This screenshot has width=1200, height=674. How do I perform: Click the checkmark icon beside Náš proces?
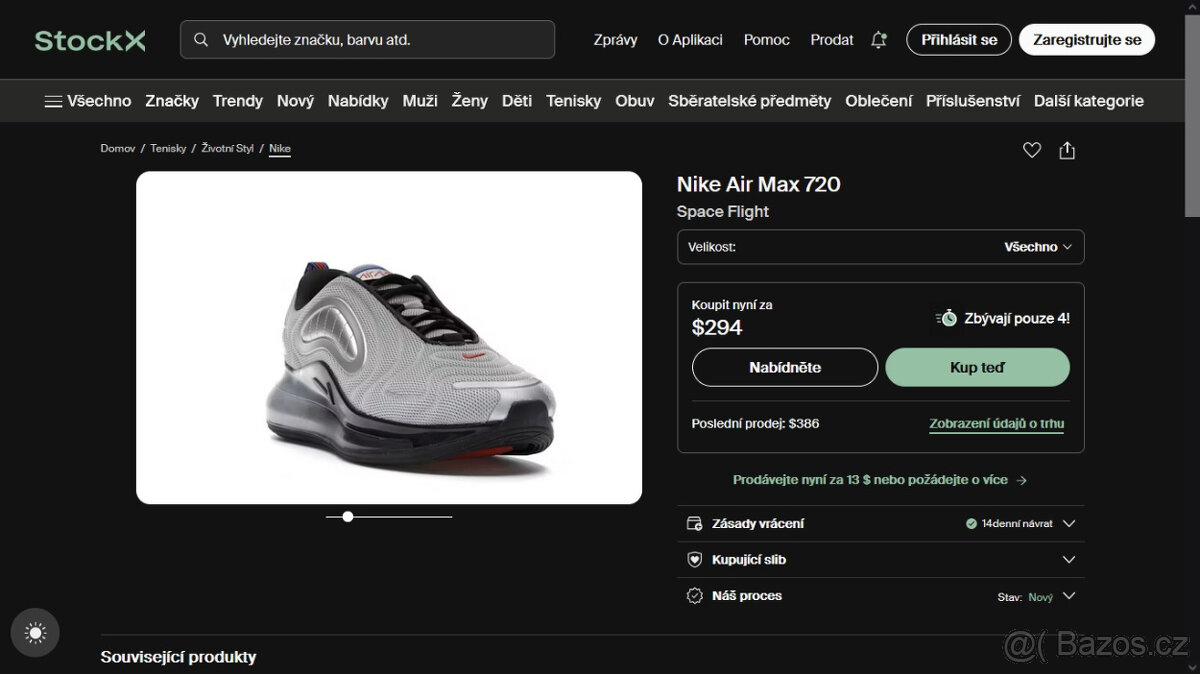(x=694, y=595)
